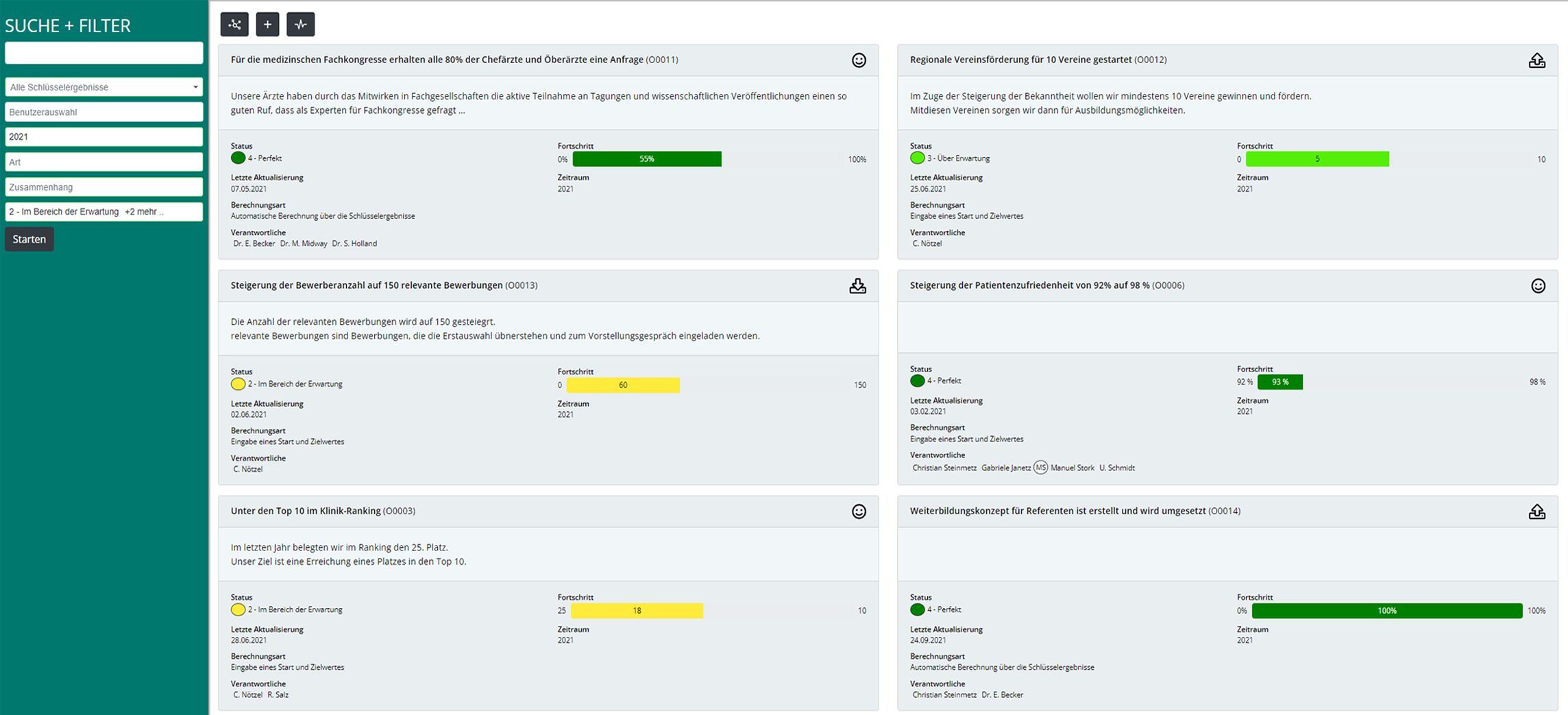The width and height of the screenshot is (1568, 715).
Task: Click the 55% progress bar of O0011
Action: 647,159
